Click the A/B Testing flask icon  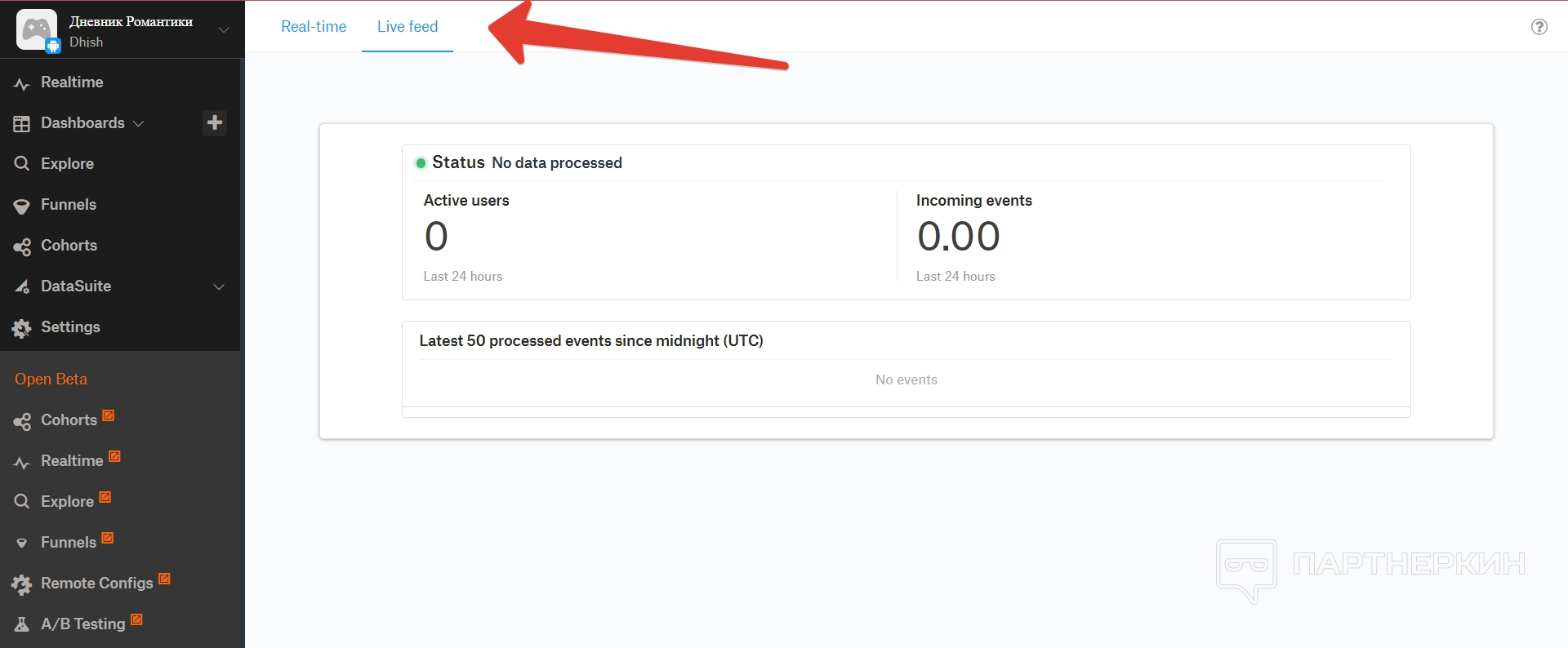(x=22, y=624)
